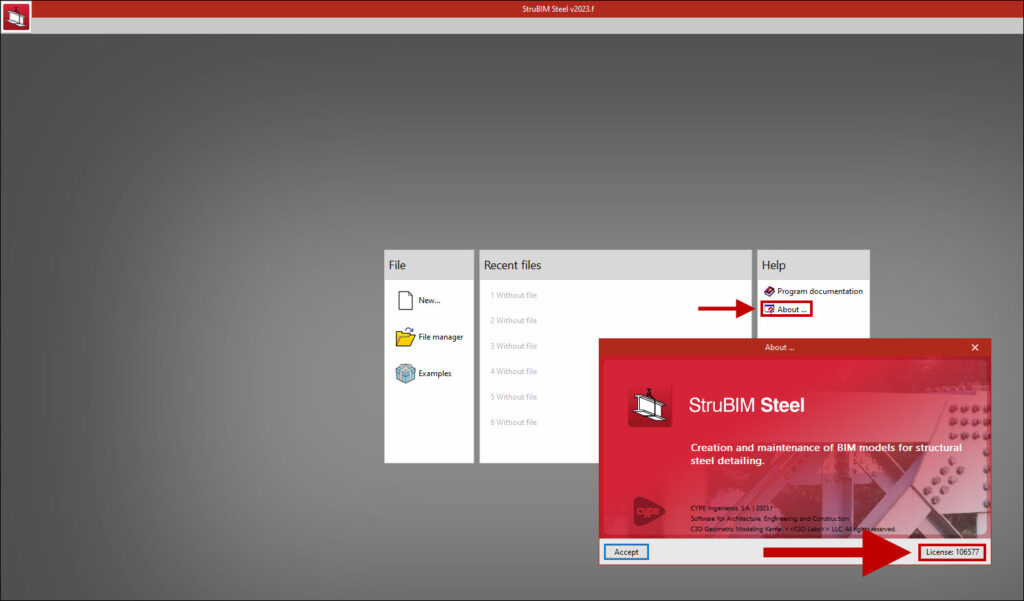Click the yellow folder File manager icon
The height and width of the screenshot is (601, 1024).
[x=405, y=337]
